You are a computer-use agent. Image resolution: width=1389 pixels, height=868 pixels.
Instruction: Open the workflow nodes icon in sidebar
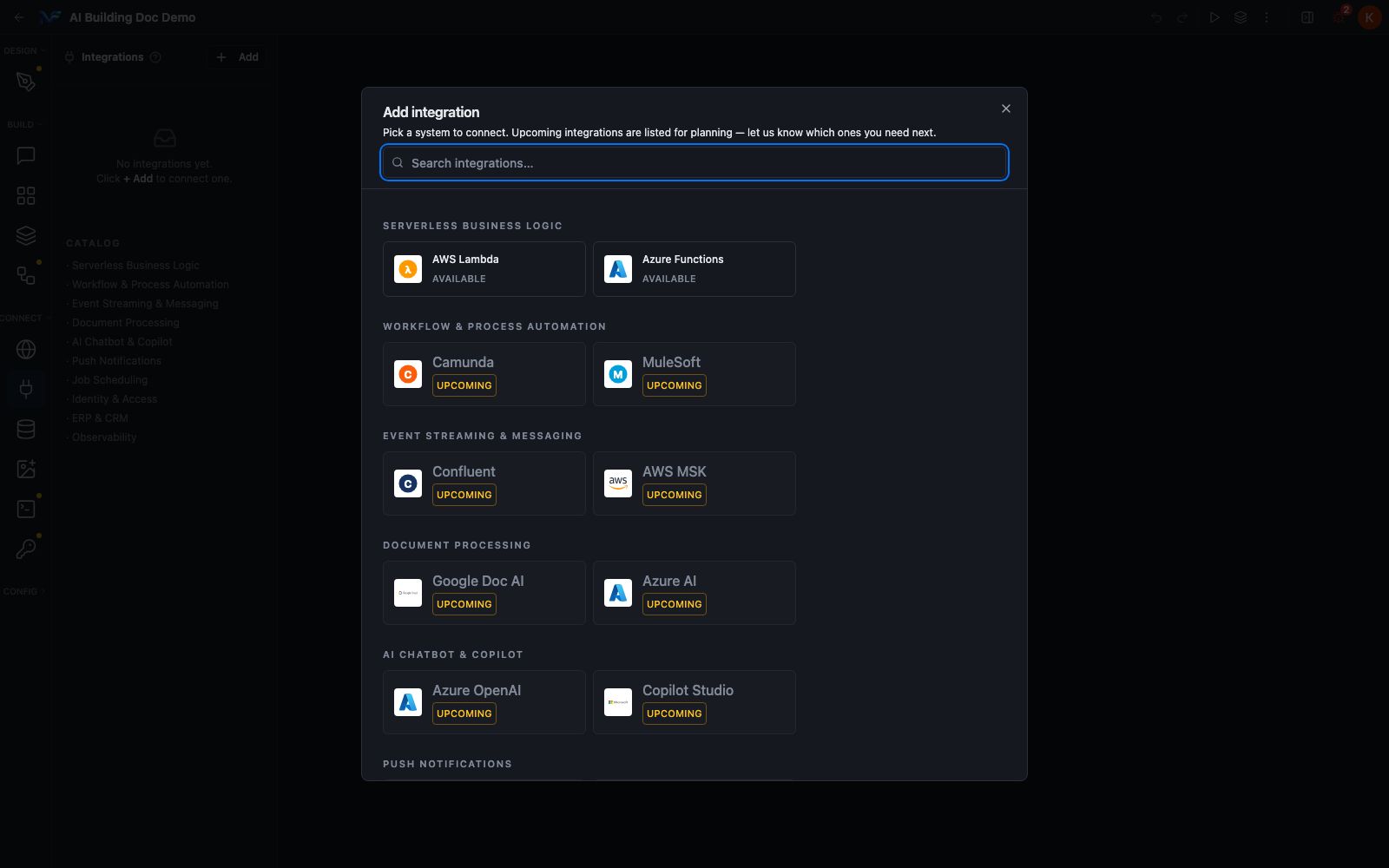pos(26,275)
